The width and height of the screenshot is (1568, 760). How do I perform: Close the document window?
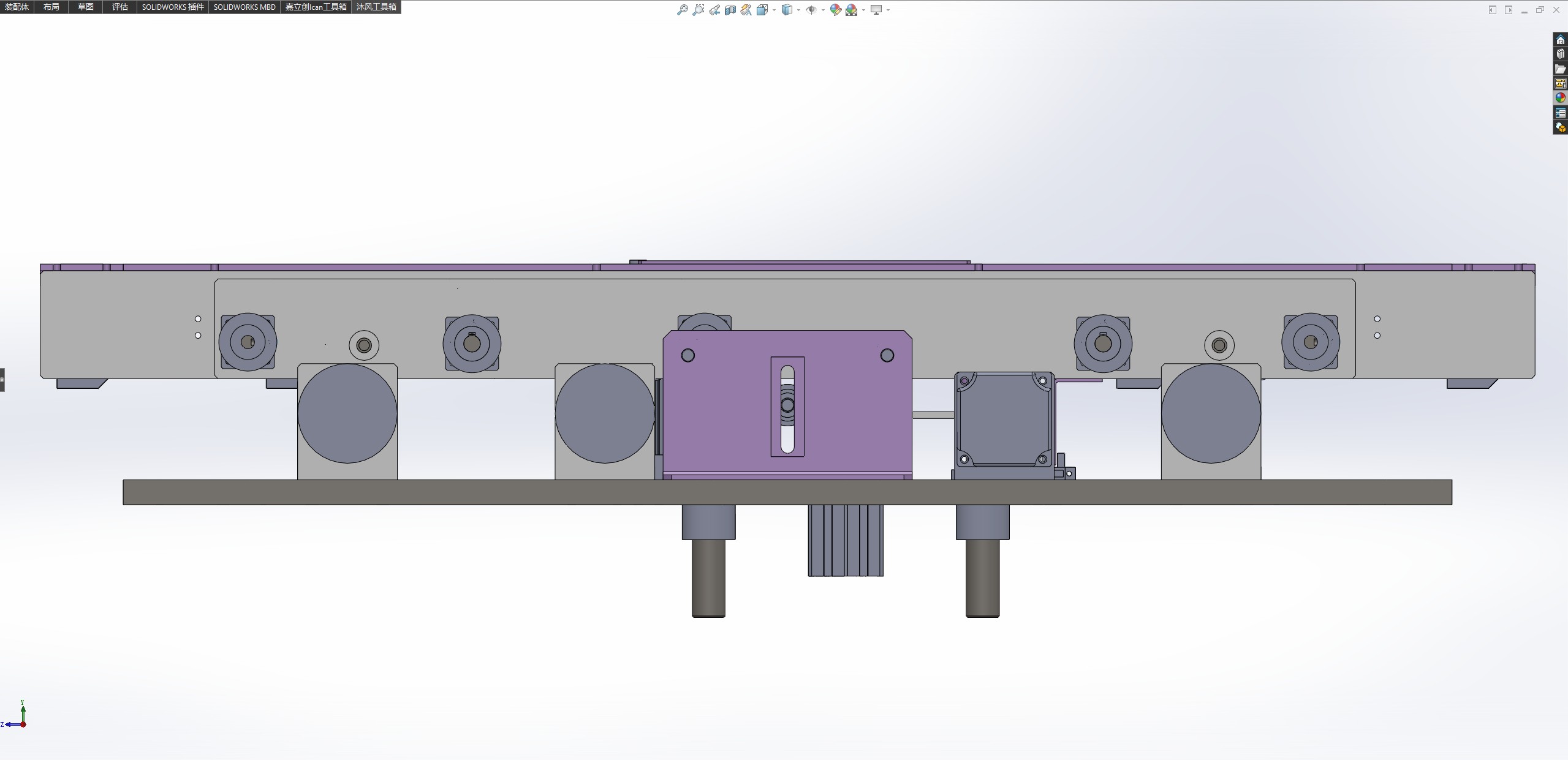pos(1556,10)
